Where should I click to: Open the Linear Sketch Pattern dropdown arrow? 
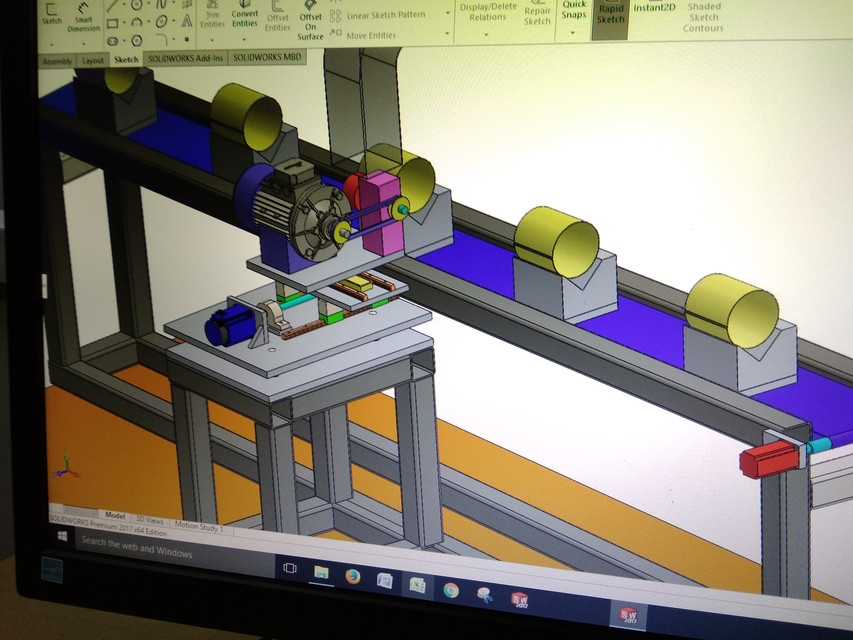point(448,13)
